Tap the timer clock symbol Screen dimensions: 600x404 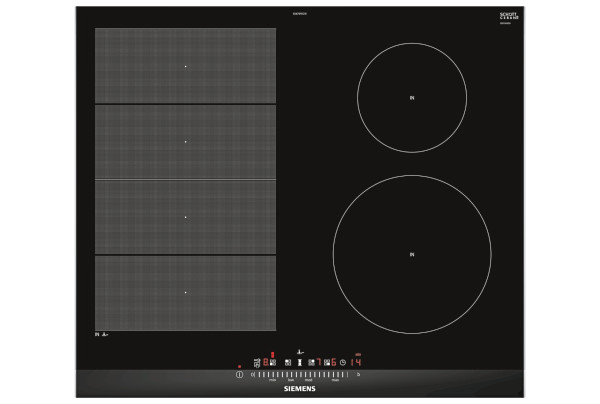click(x=343, y=362)
